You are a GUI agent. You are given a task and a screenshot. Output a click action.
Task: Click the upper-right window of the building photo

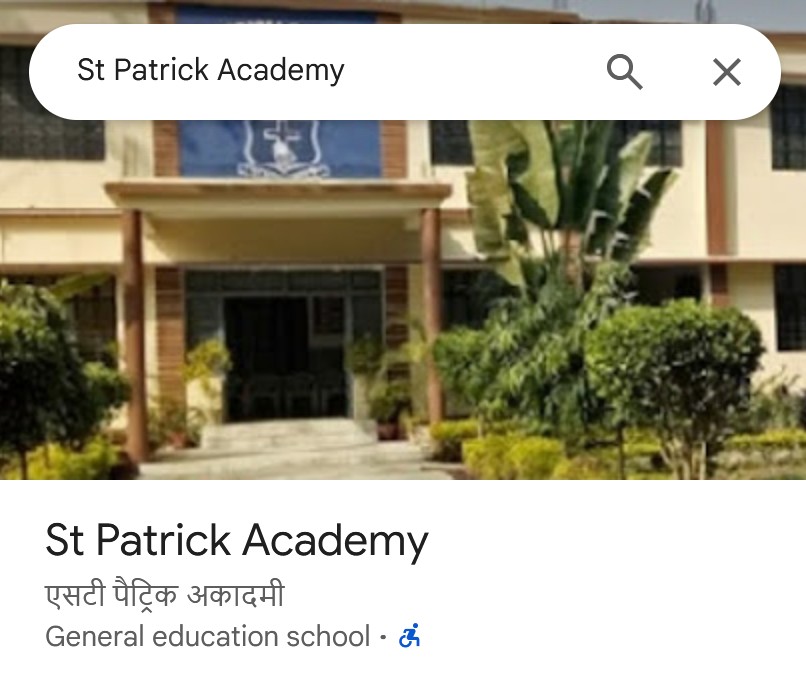[789, 135]
